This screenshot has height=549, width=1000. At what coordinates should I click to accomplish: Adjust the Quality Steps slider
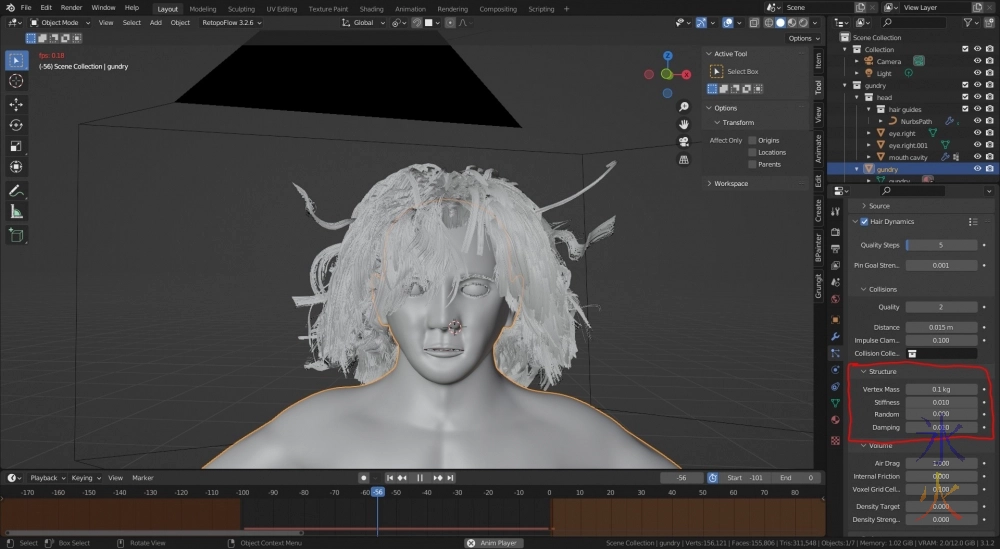click(x=941, y=245)
